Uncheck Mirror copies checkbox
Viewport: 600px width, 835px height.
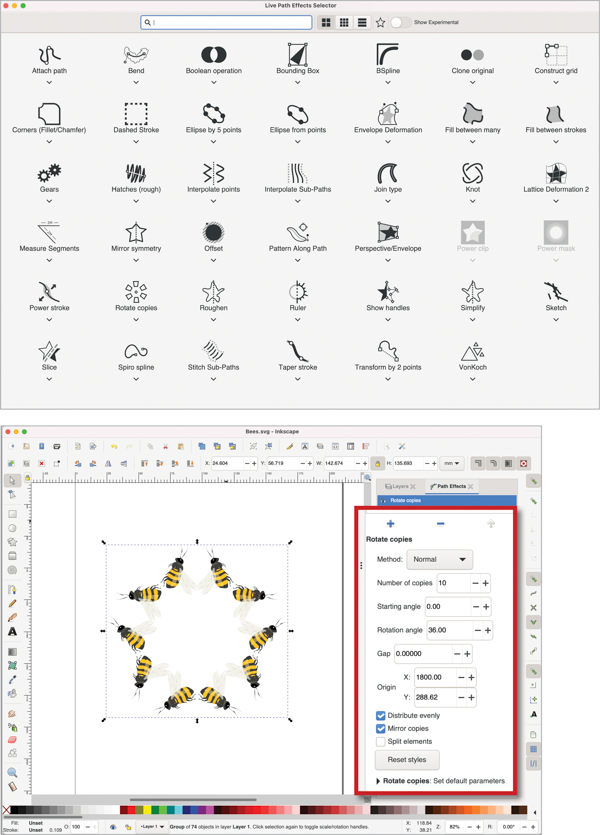381,728
